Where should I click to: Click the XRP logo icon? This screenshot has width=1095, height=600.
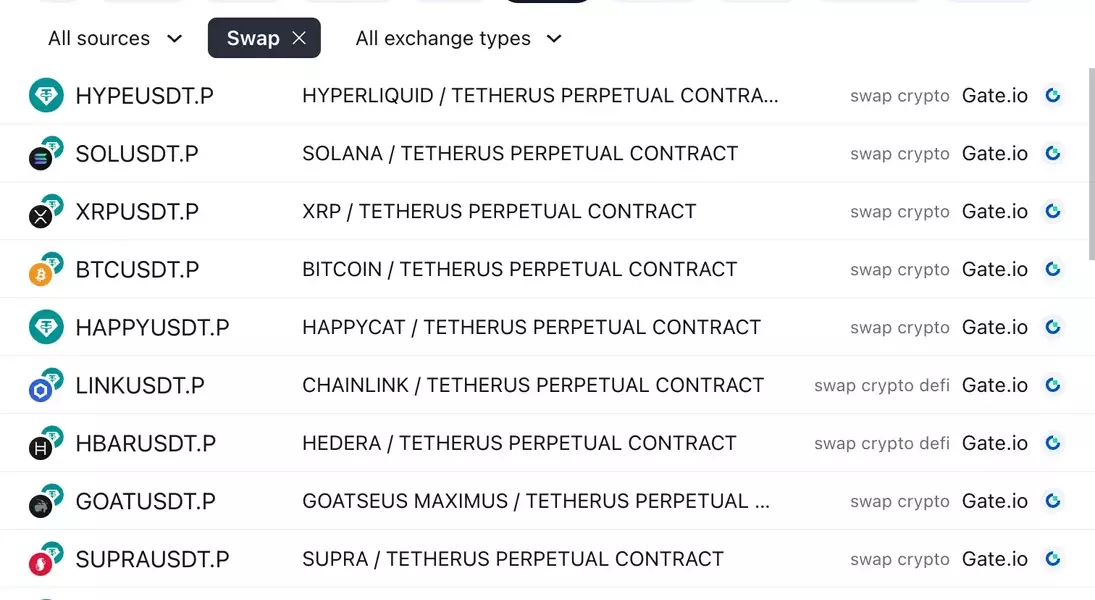(41, 216)
